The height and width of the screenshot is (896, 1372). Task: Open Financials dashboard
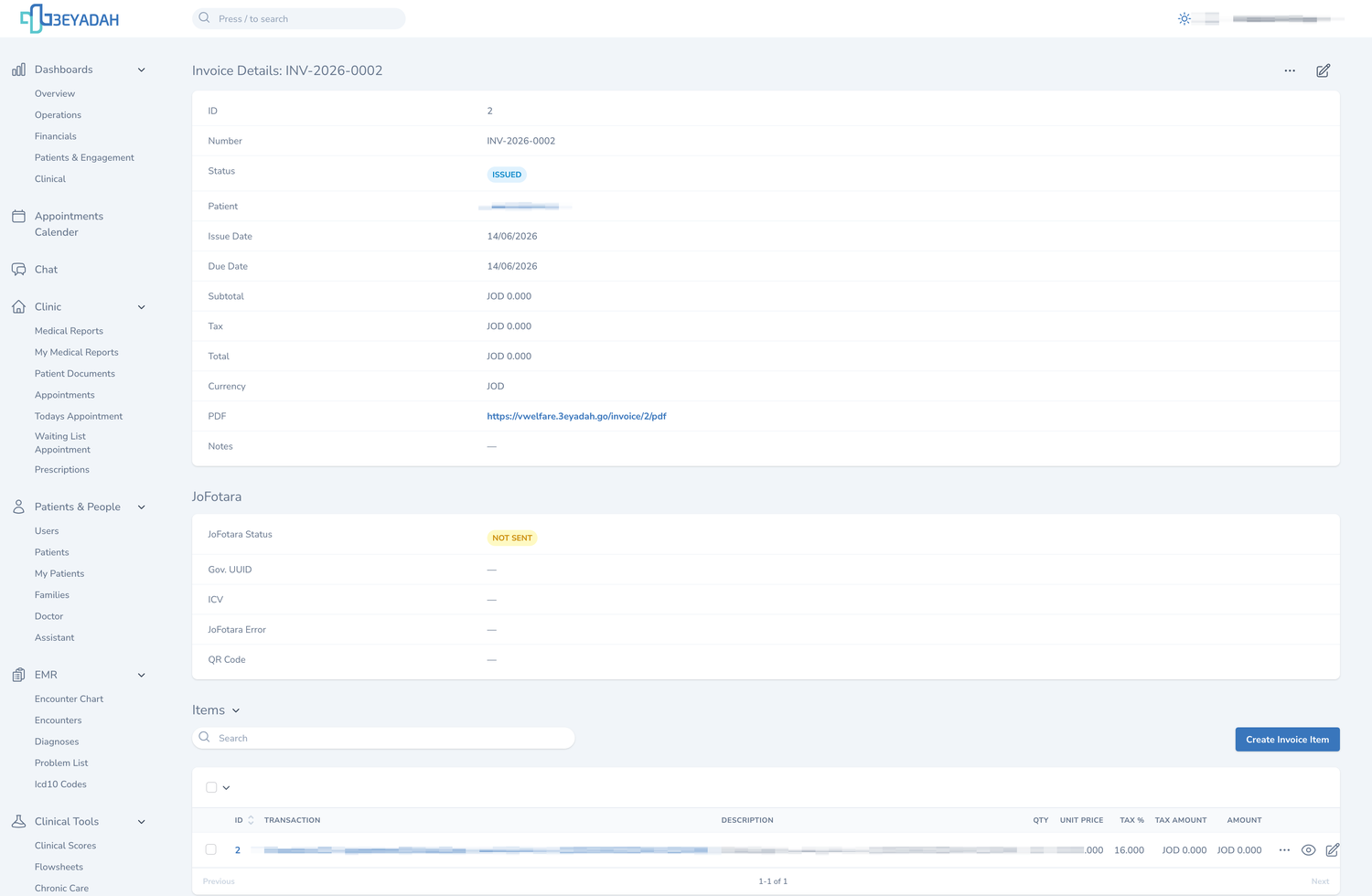point(56,136)
